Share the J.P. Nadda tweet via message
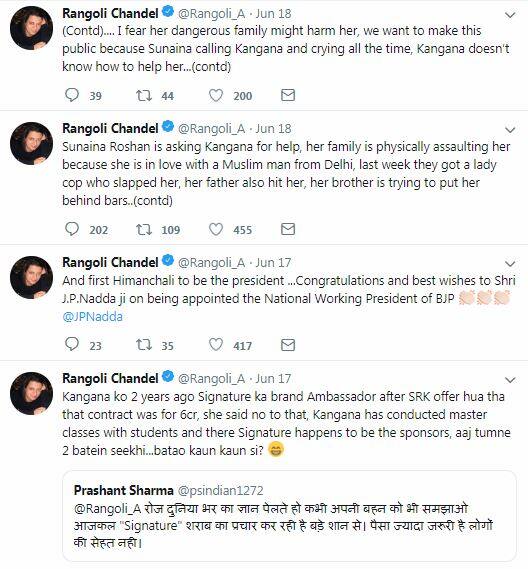 [288, 345]
